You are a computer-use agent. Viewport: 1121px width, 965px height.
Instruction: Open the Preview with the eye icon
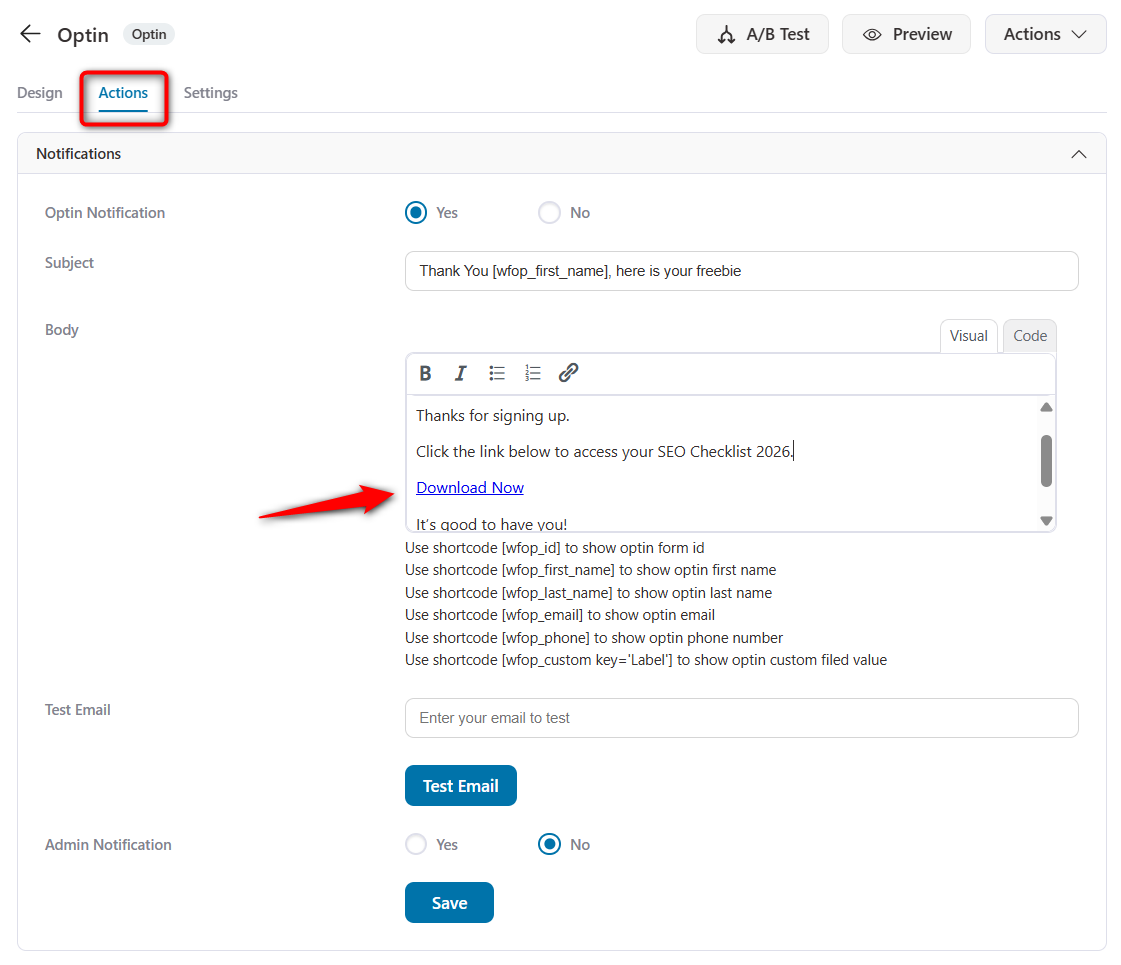905,33
